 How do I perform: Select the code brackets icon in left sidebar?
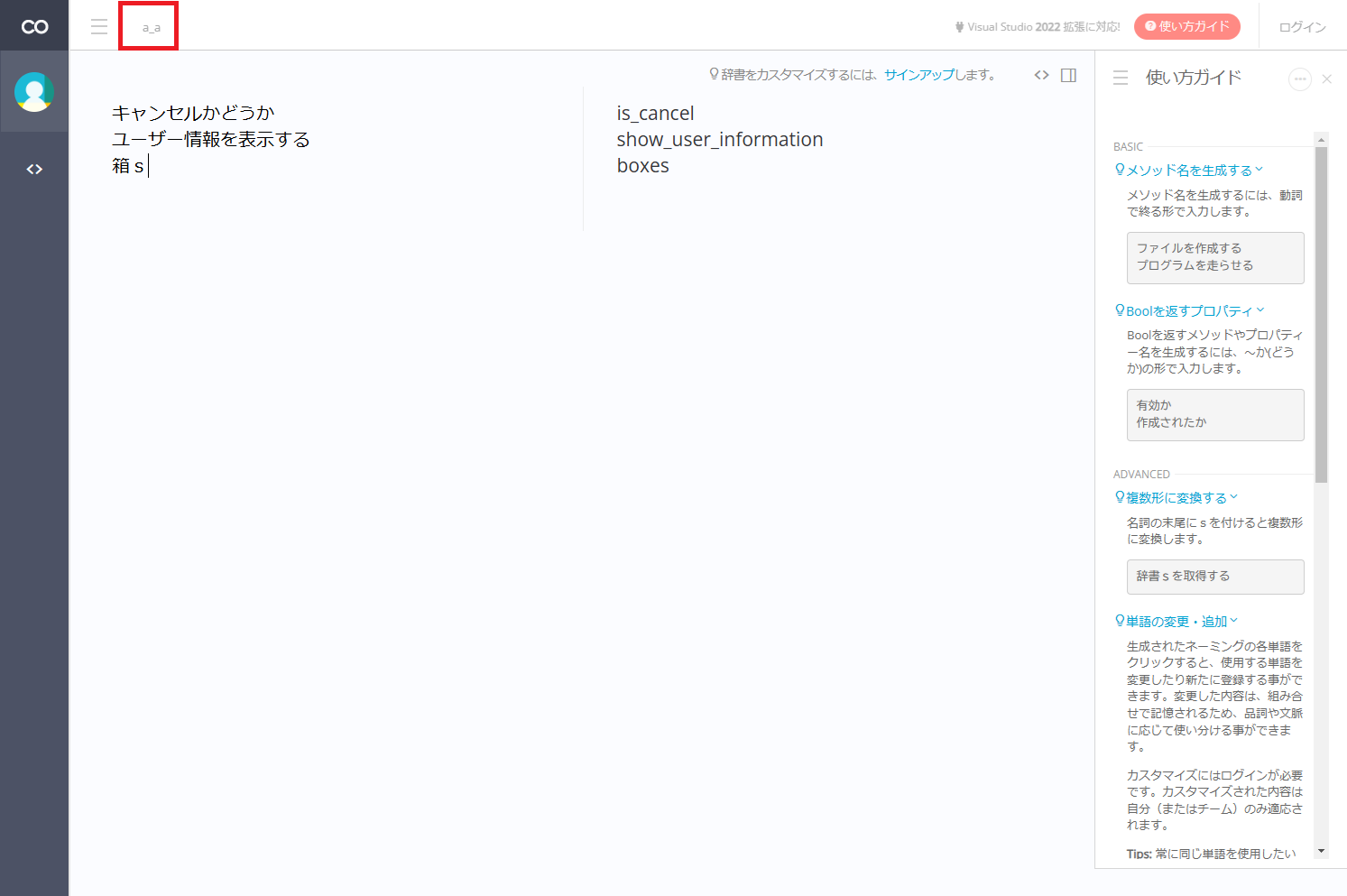point(34,170)
